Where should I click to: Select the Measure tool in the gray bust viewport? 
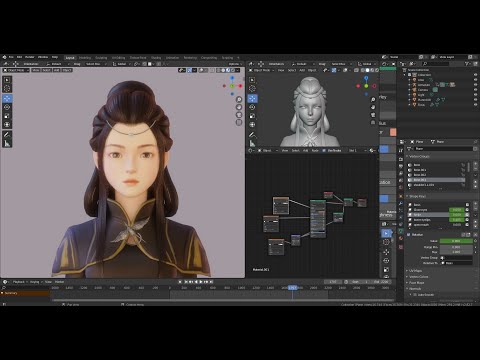pyautogui.click(x=252, y=144)
